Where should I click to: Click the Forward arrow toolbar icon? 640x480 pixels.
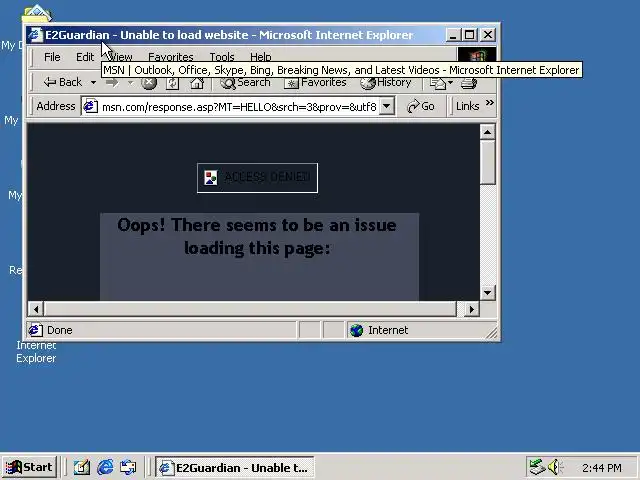pos(112,83)
